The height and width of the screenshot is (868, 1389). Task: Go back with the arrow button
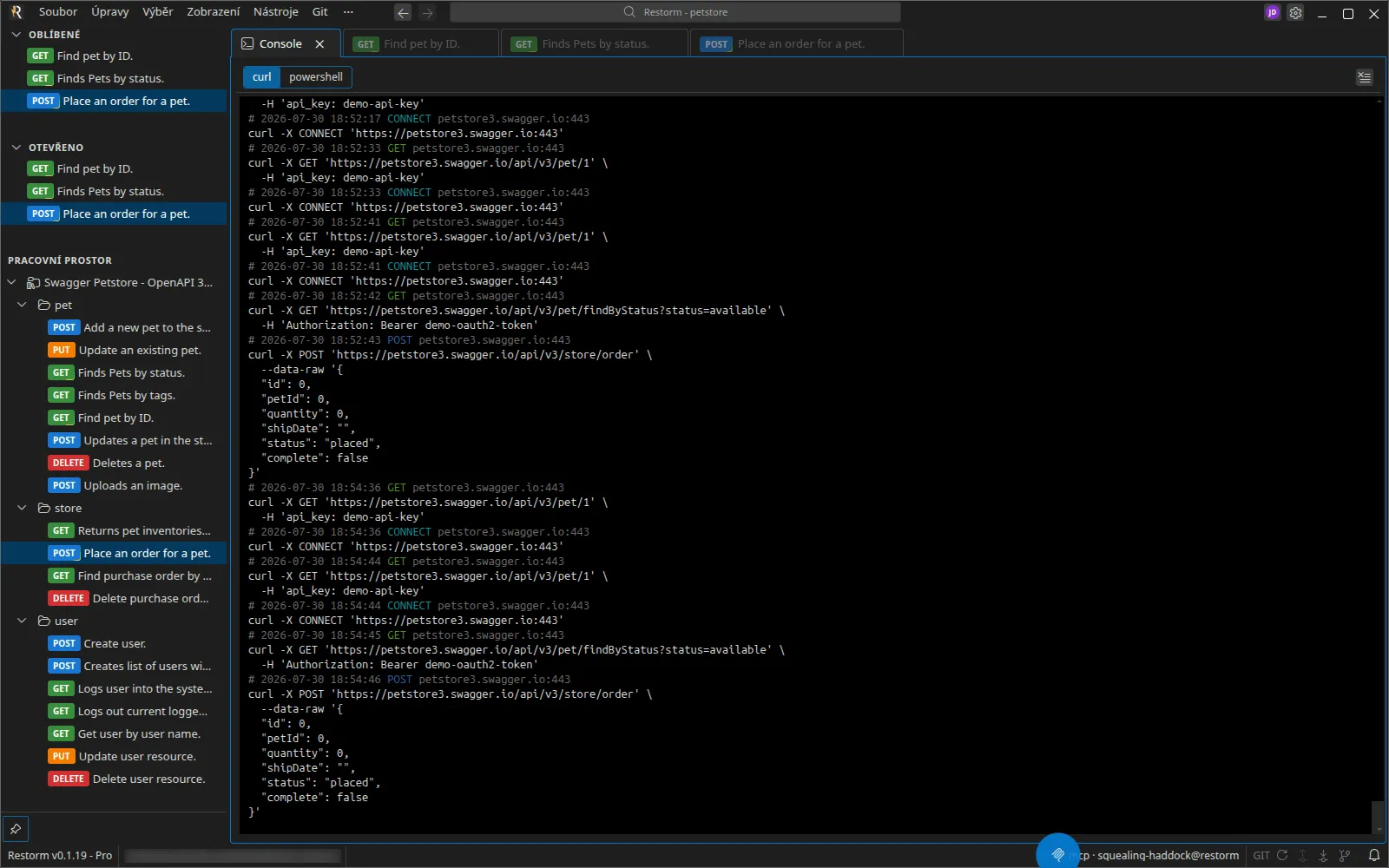403,12
